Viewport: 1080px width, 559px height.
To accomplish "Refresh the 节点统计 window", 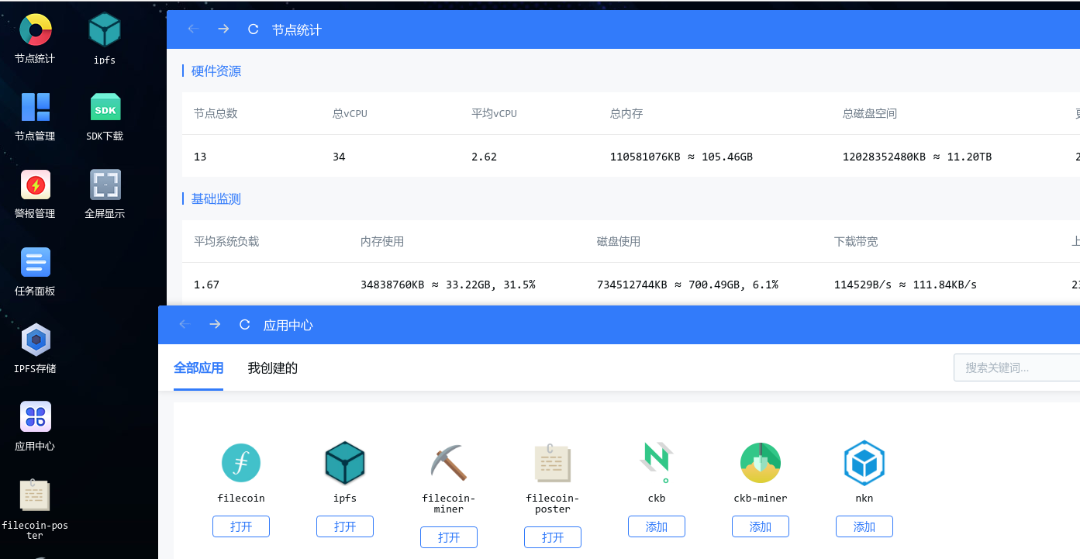I will [253, 29].
